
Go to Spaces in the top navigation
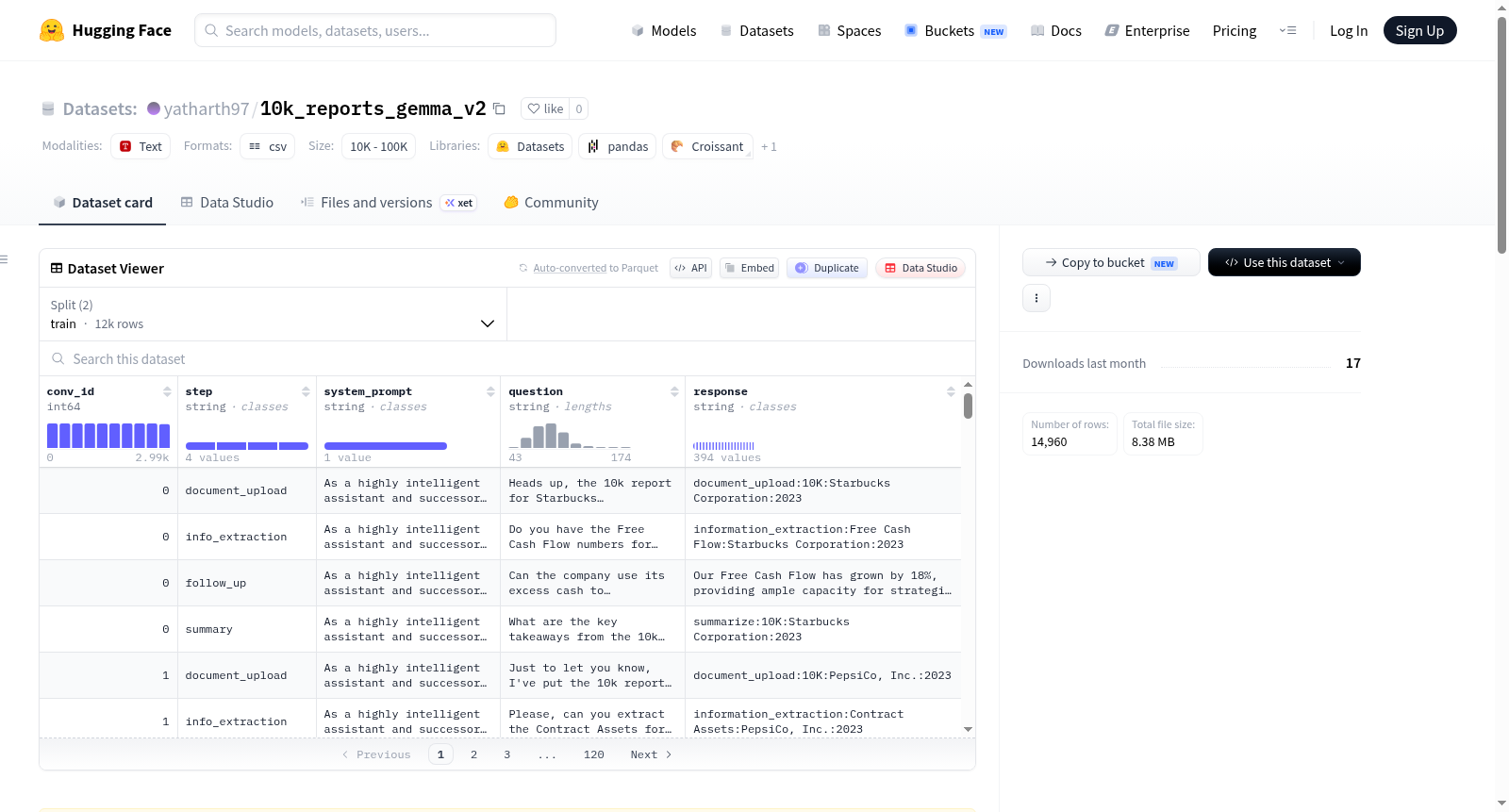850,30
